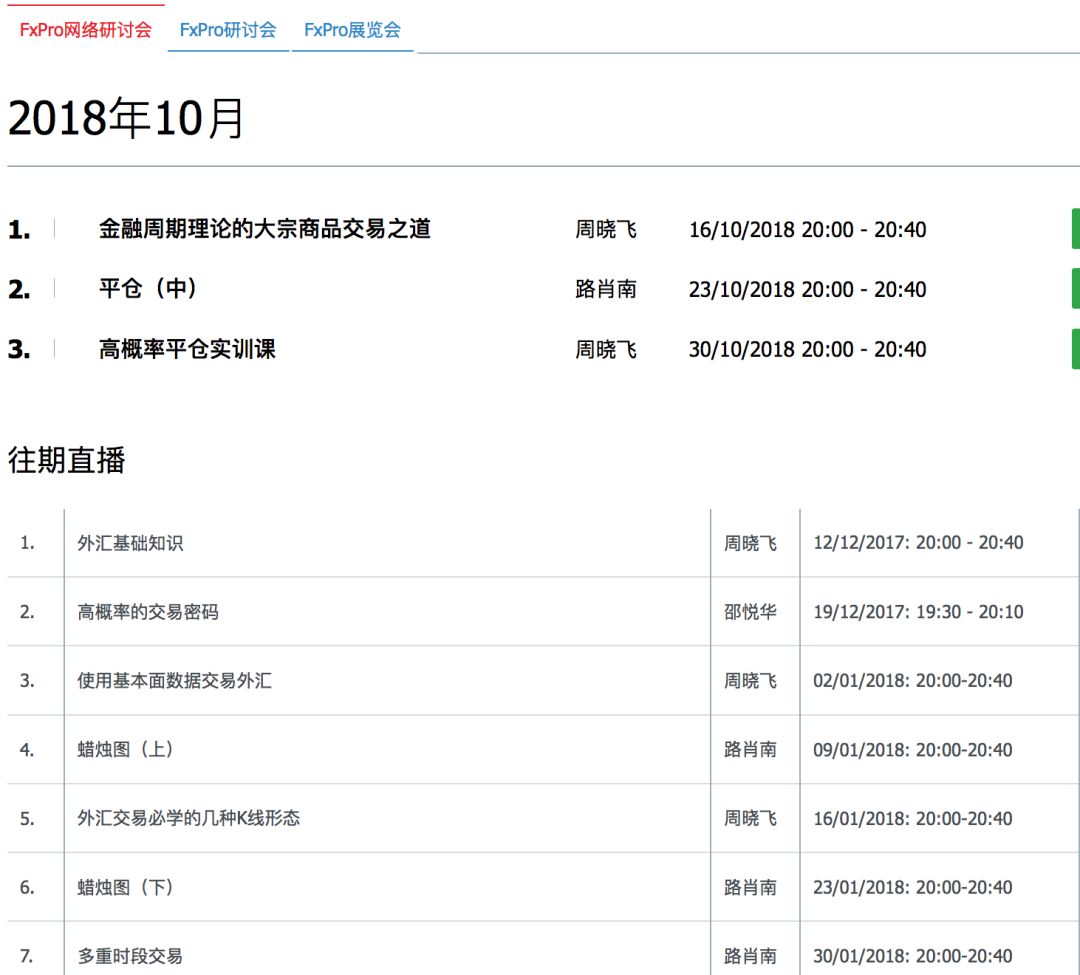Open webinar 金融周期理论的大宗商品交易之道
Image resolution: width=1080 pixels, height=975 pixels.
pyautogui.click(x=264, y=229)
